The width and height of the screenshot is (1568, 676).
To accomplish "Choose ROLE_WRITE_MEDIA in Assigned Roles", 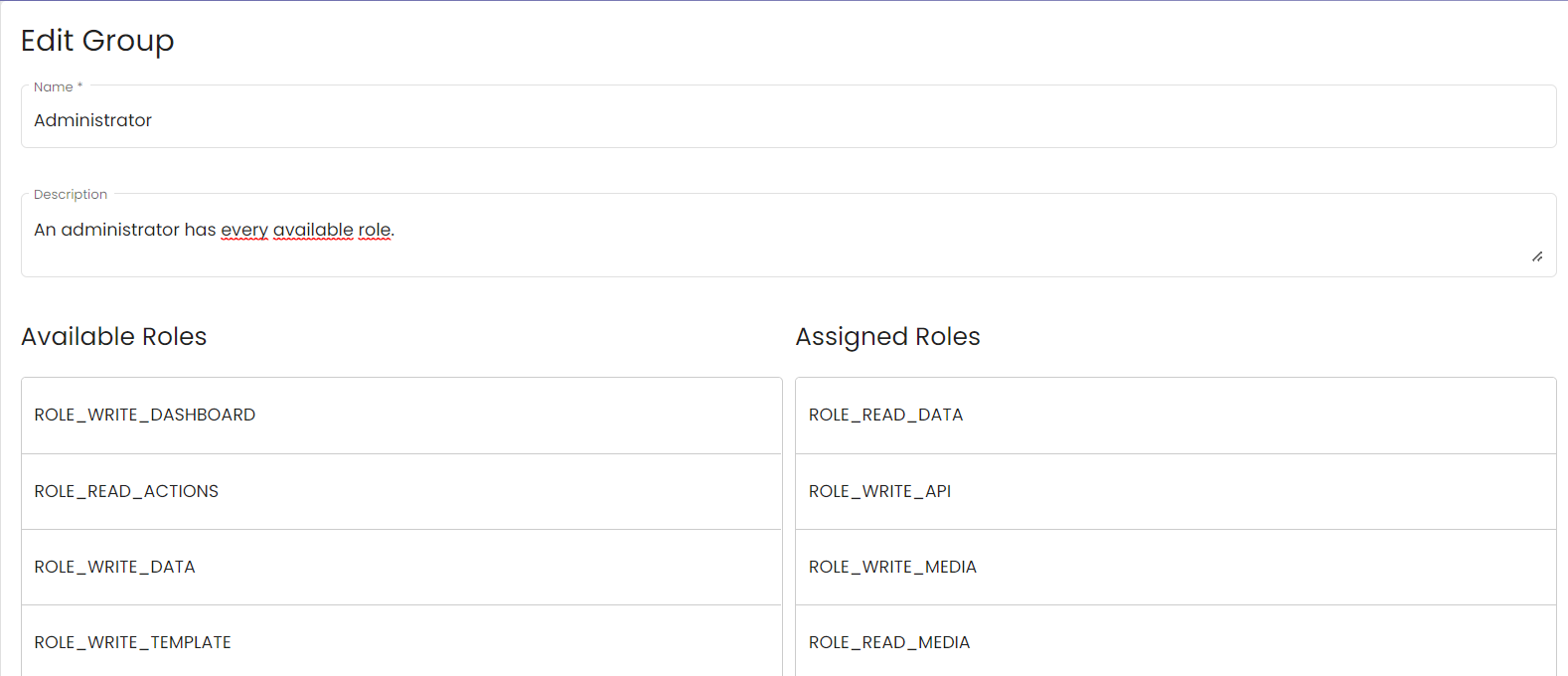I will (x=1176, y=567).
